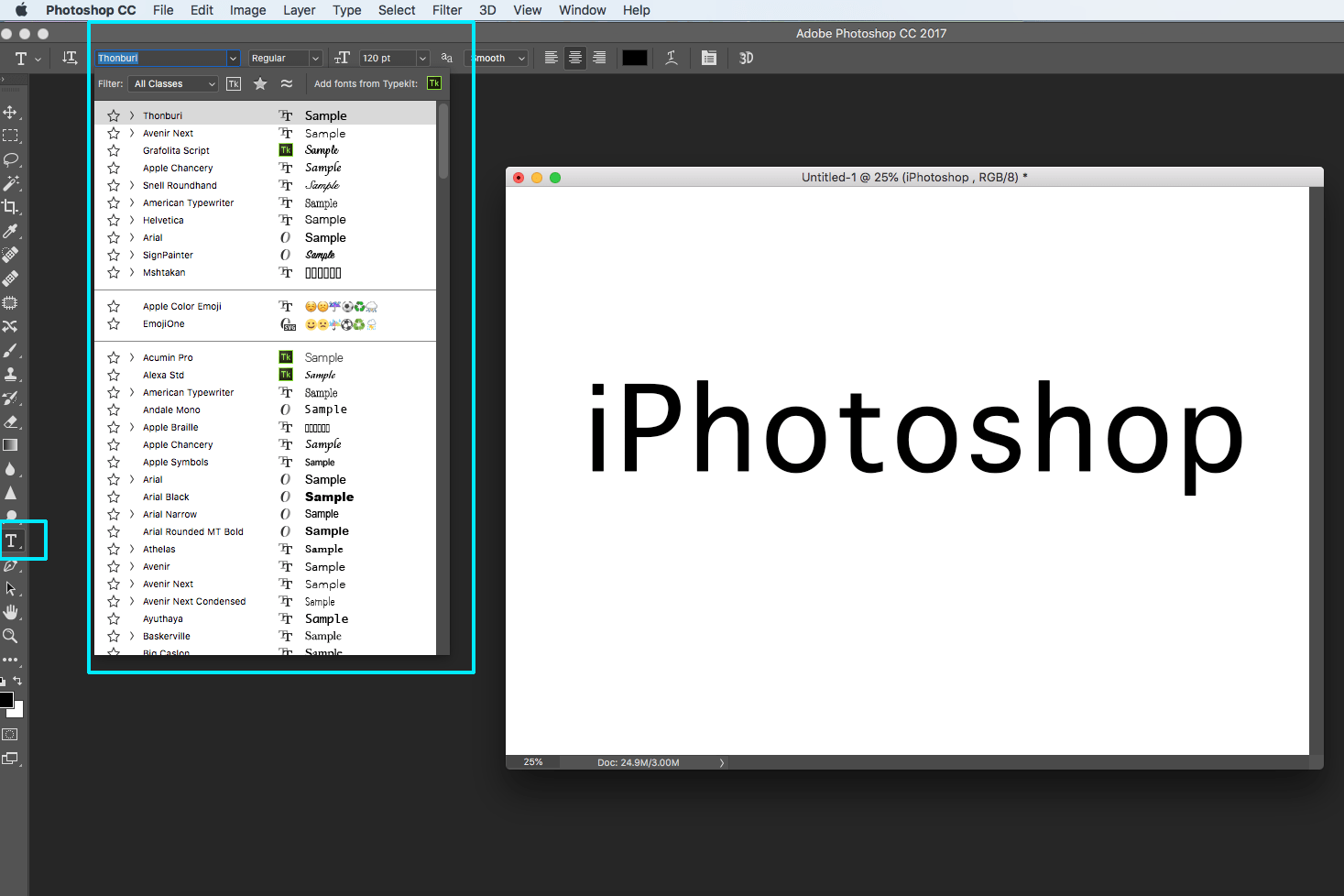Select the Lasso tool
The image size is (1344, 896).
click(x=10, y=159)
